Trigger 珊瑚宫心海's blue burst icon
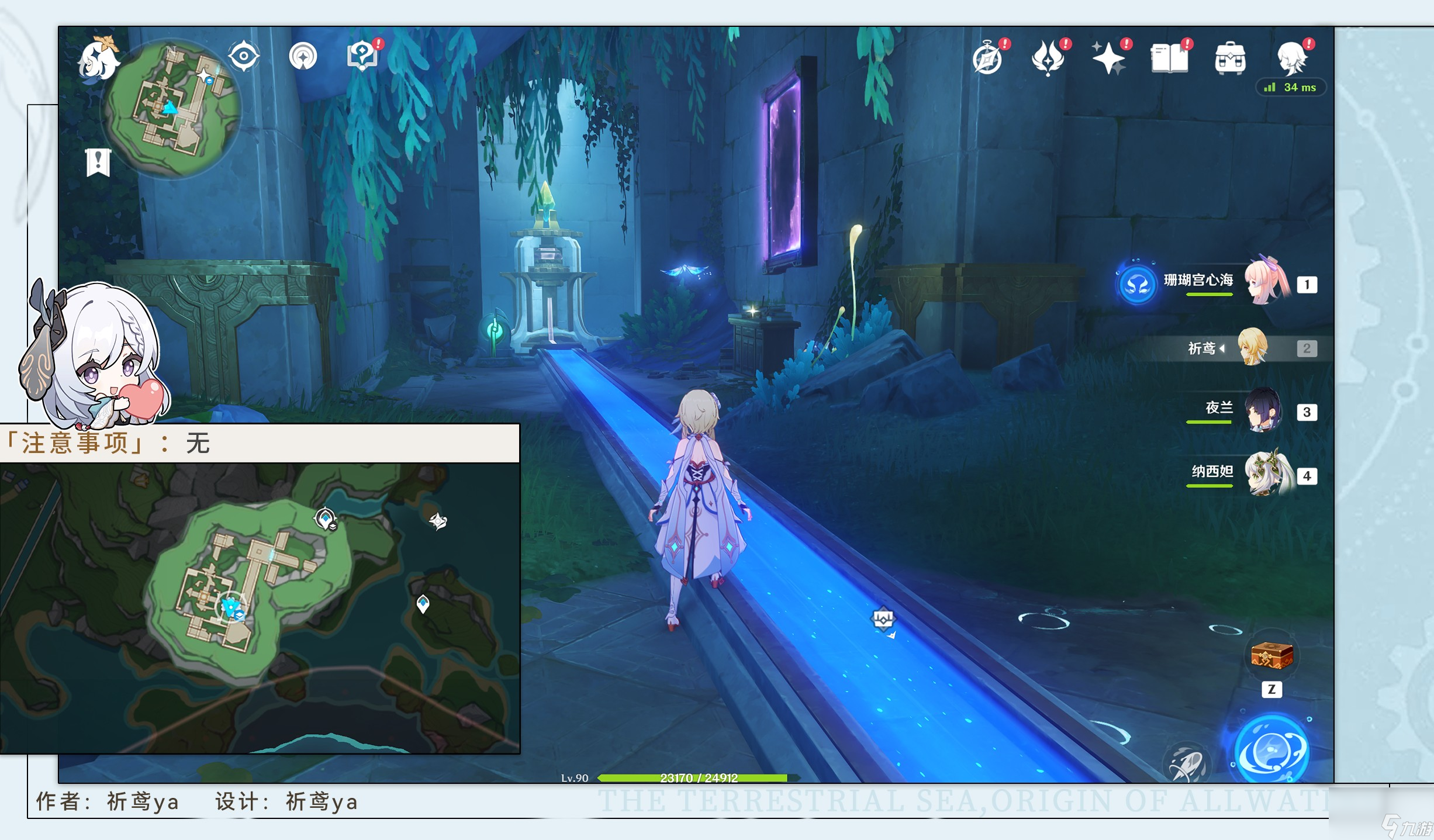Screen dimensions: 1434x840 1136,285
